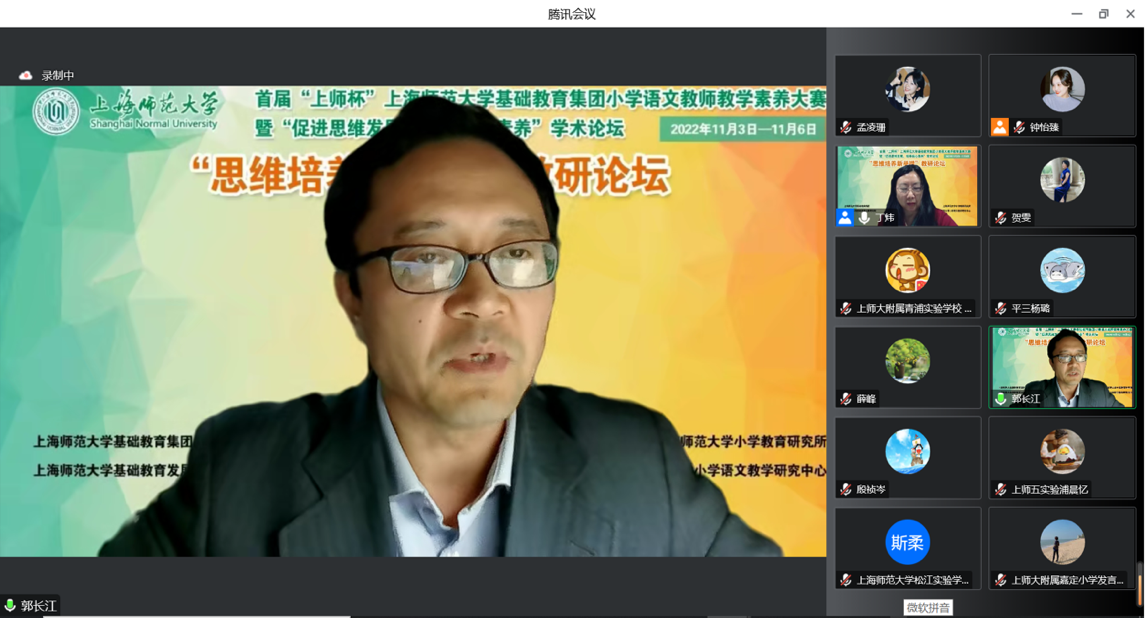
Task: Click the beach photo avatar of 上师大附属嘉定小学
Action: (x=1062, y=542)
